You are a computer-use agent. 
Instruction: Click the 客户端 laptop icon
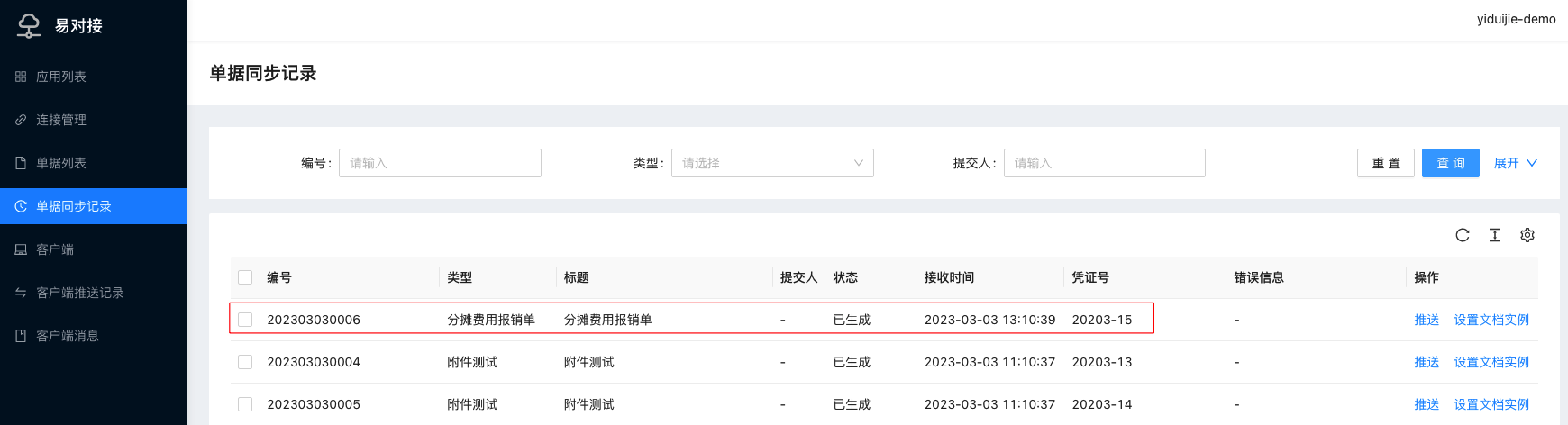tap(21, 249)
